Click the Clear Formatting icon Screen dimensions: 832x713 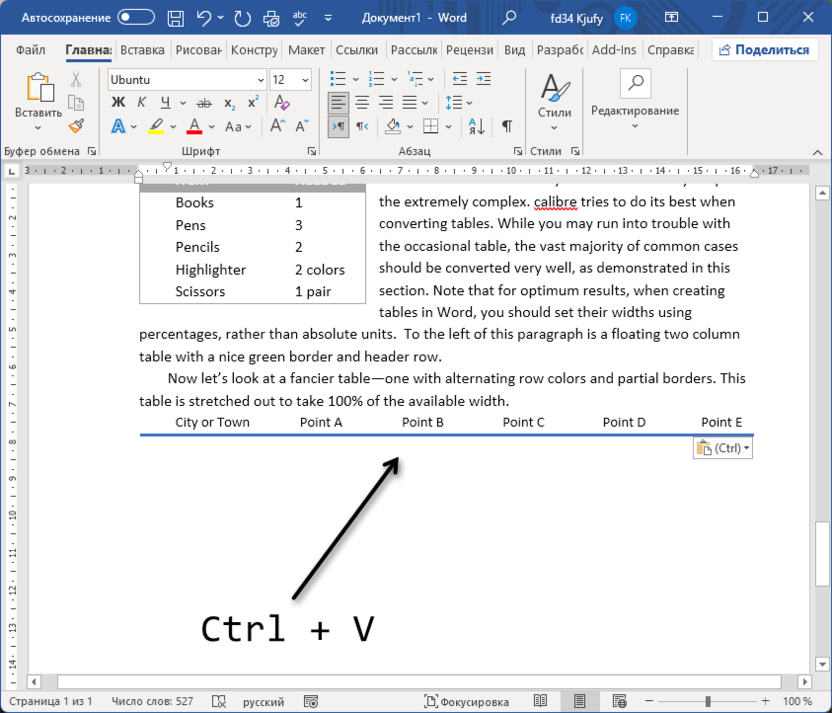(282, 102)
